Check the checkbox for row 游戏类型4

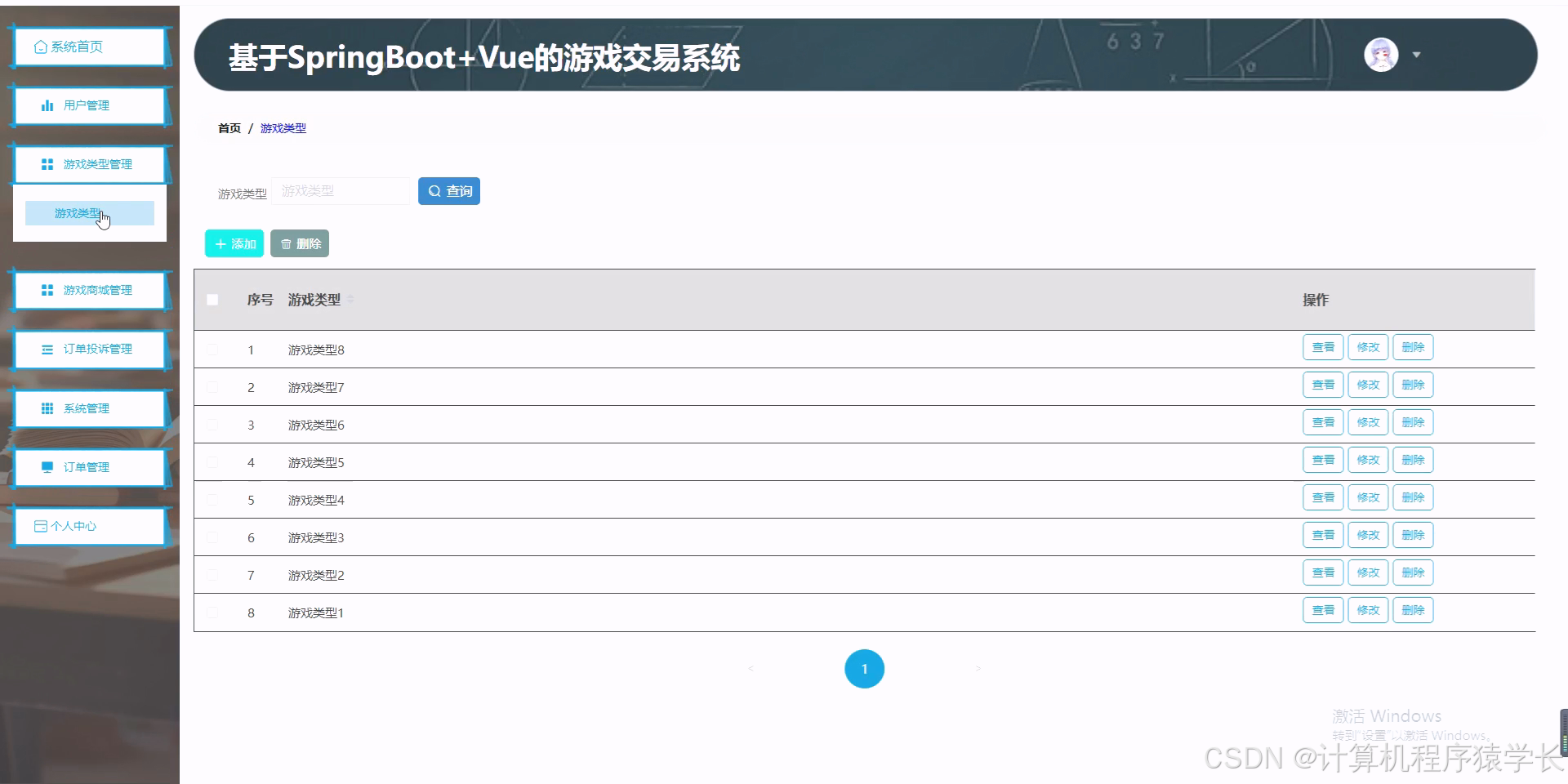click(212, 500)
